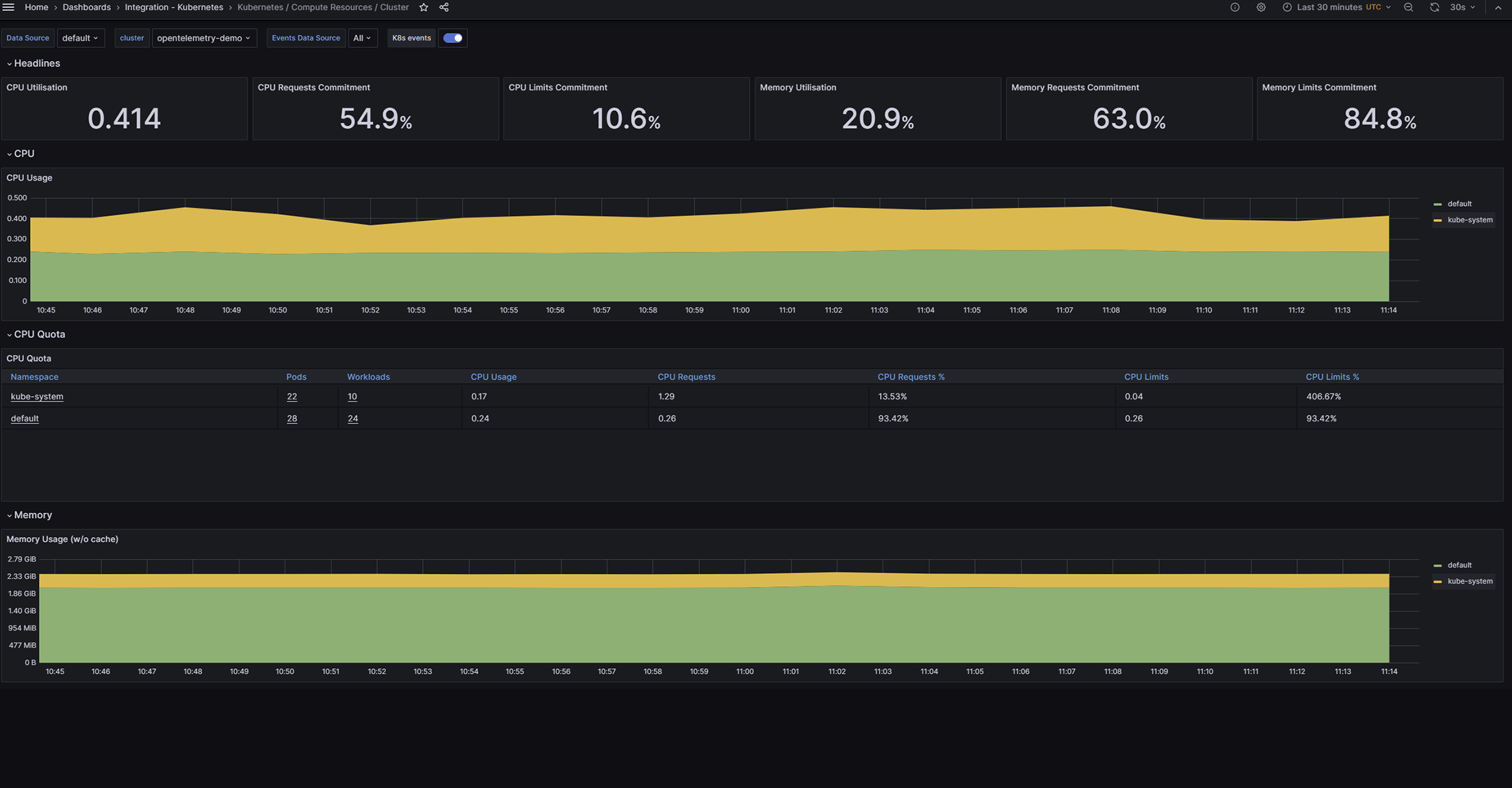The width and height of the screenshot is (1512, 788).
Task: Open the Data Source default dropdown
Action: pos(80,38)
